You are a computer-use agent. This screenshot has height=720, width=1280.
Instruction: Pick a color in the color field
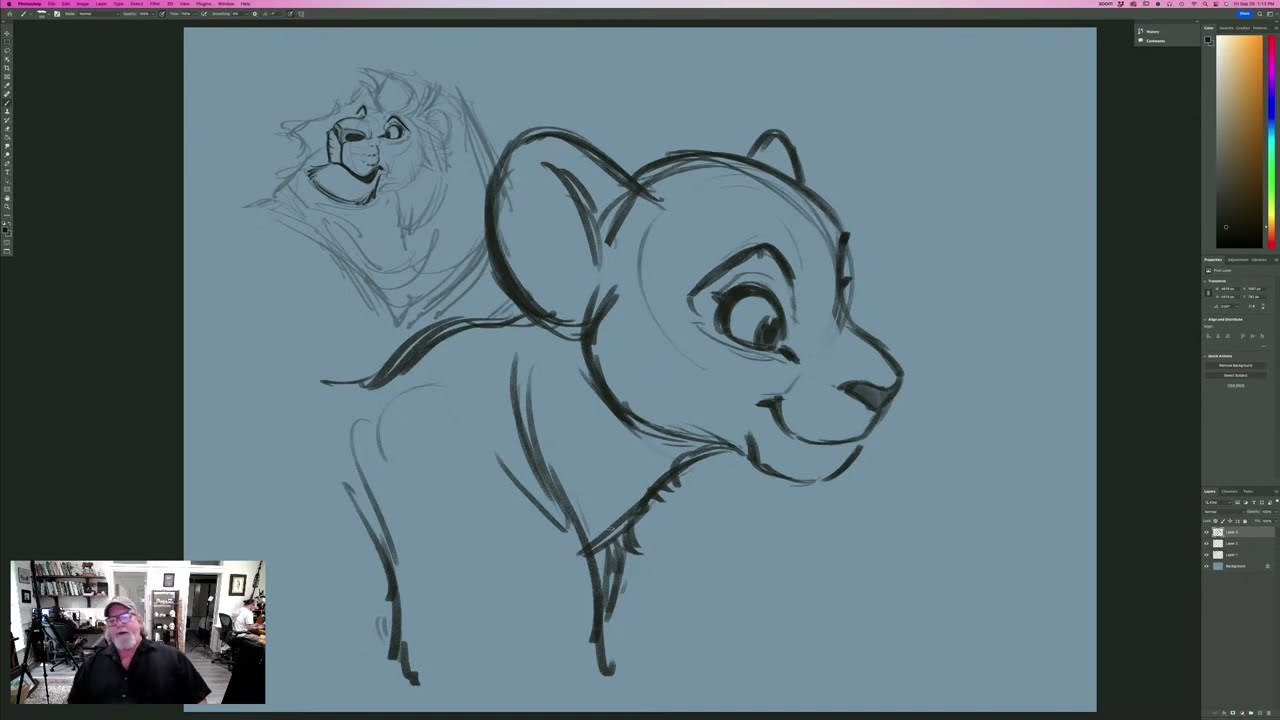[1240, 140]
